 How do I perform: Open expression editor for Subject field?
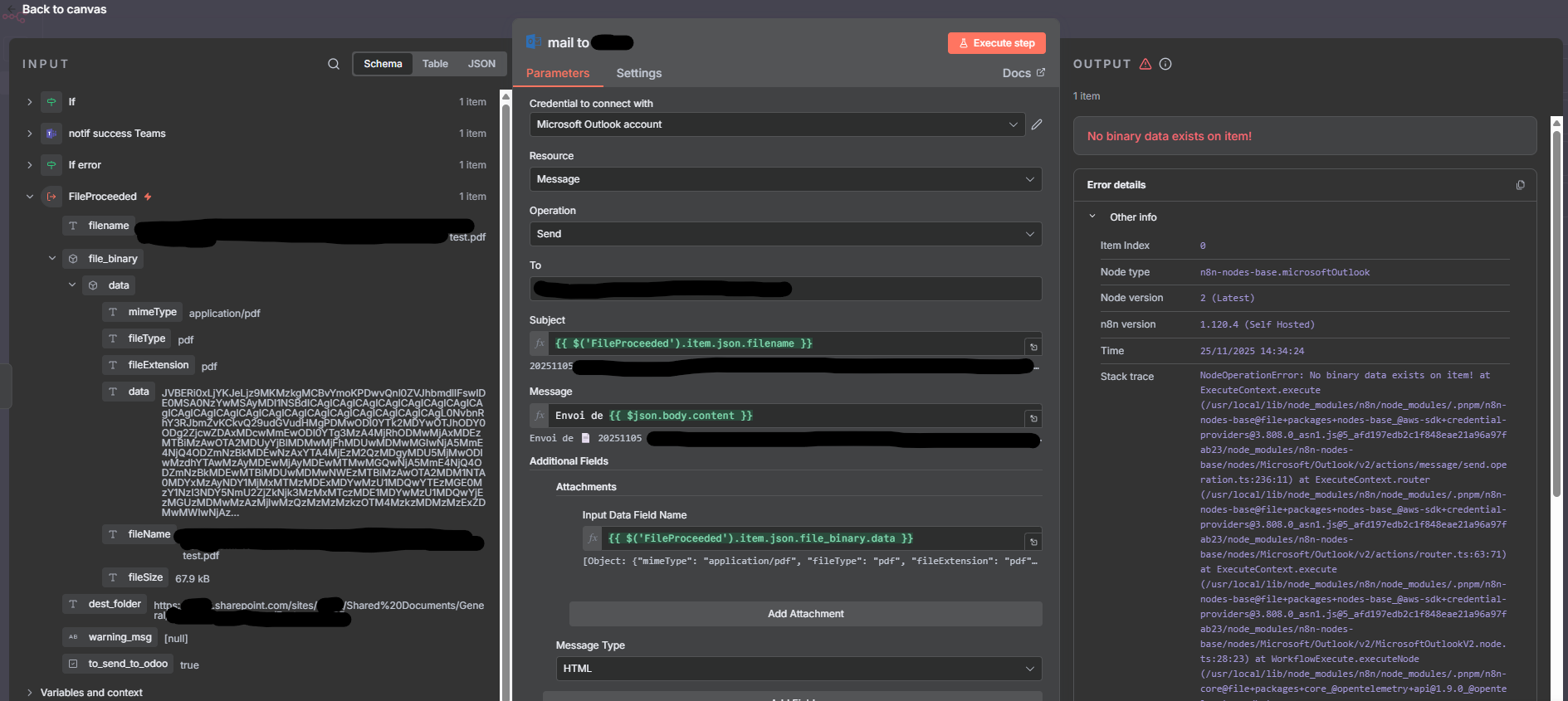pyautogui.click(x=1033, y=347)
